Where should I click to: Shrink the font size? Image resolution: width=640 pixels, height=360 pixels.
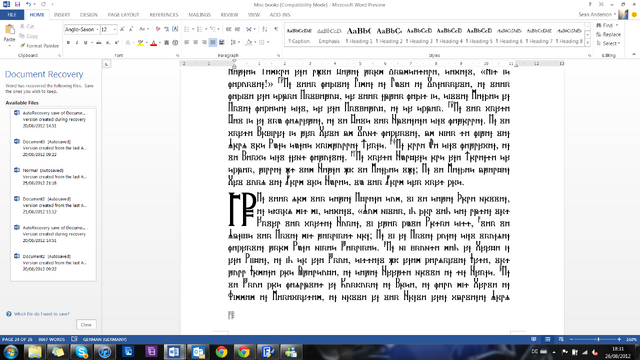pyautogui.click(x=131, y=29)
